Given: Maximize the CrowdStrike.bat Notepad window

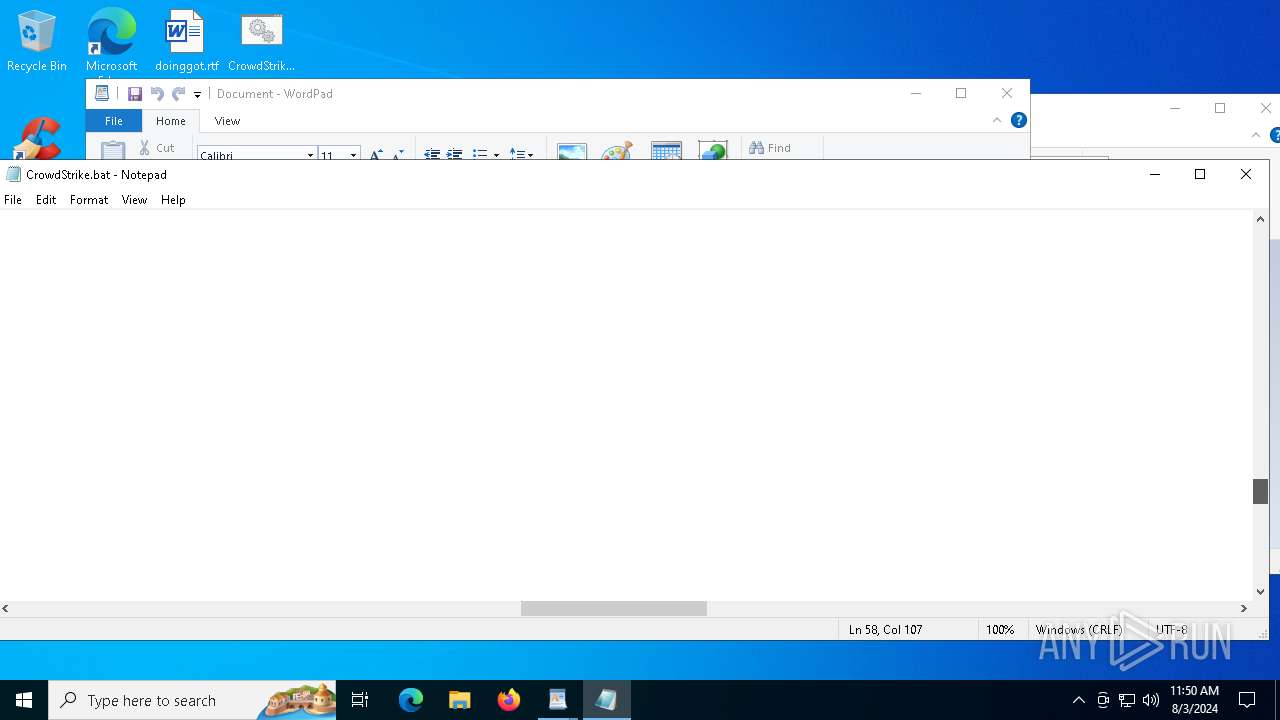Looking at the screenshot, I should coord(1200,174).
